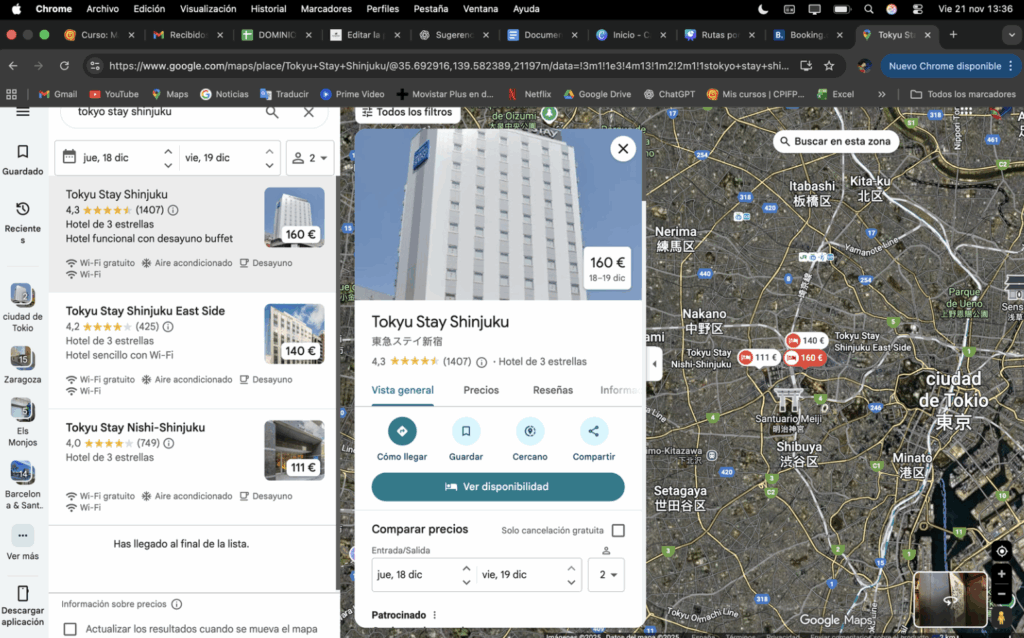Click the map's locate-me icon

1001,551
